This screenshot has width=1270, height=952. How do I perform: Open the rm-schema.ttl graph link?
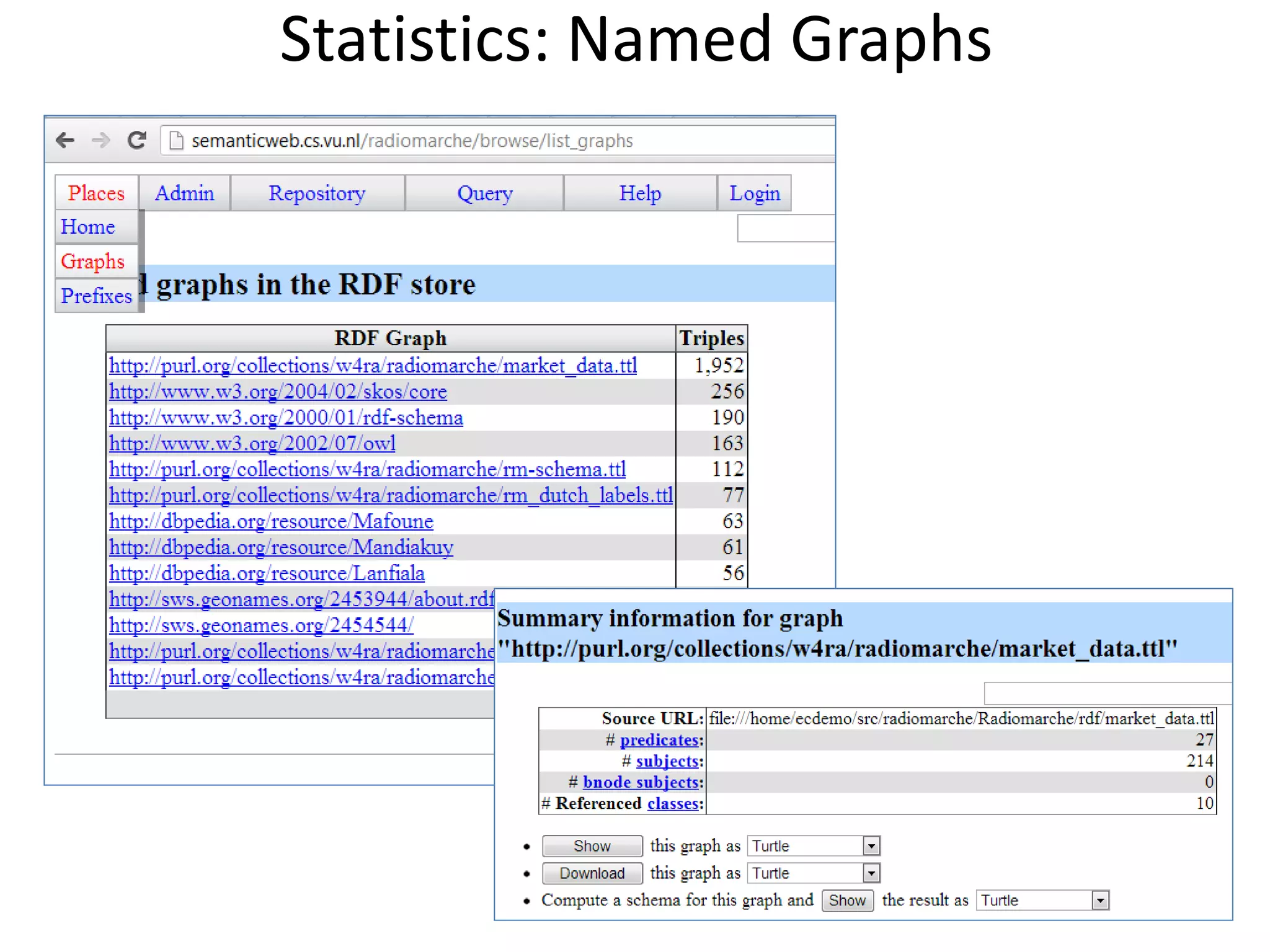coord(367,469)
